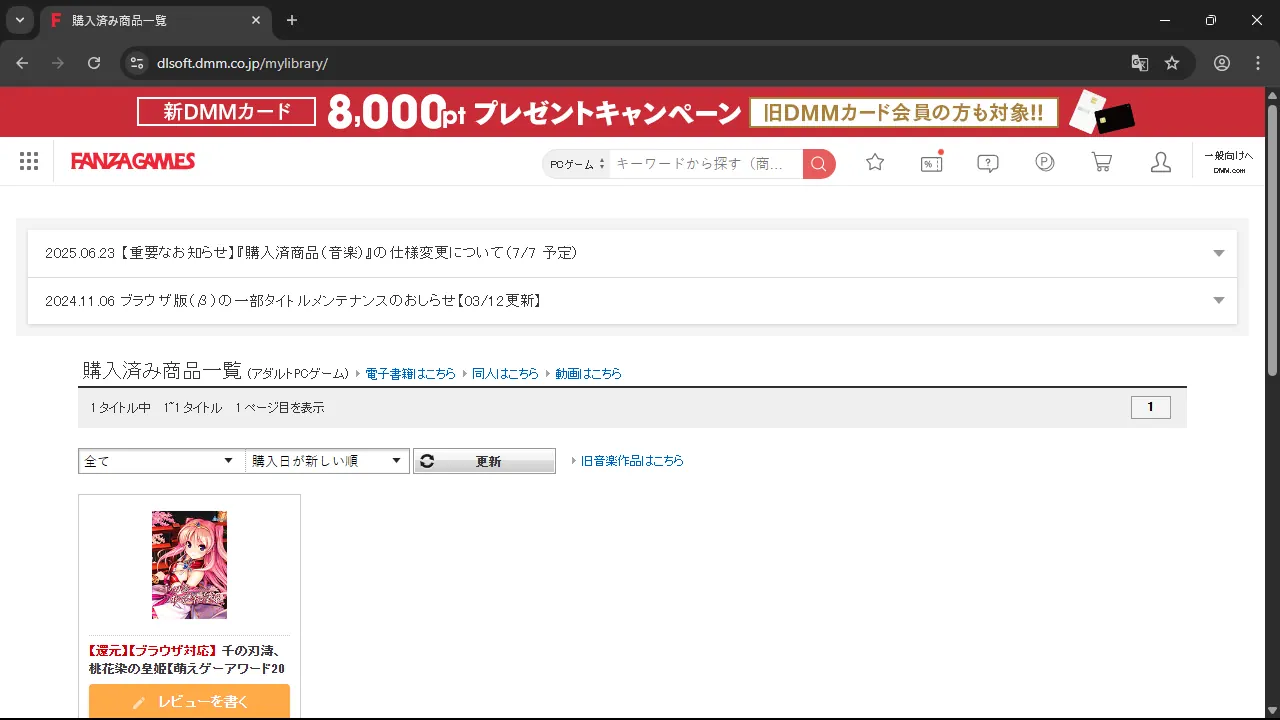Viewport: 1280px width, 720px height.
Task: Open 同人はこちら link
Action: pos(505,373)
